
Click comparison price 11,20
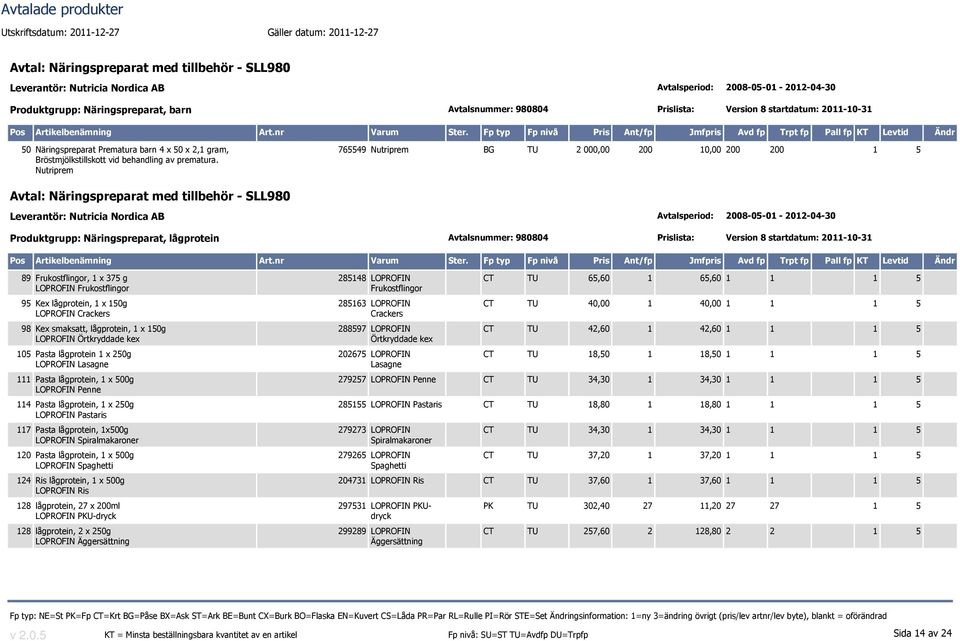[710, 506]
